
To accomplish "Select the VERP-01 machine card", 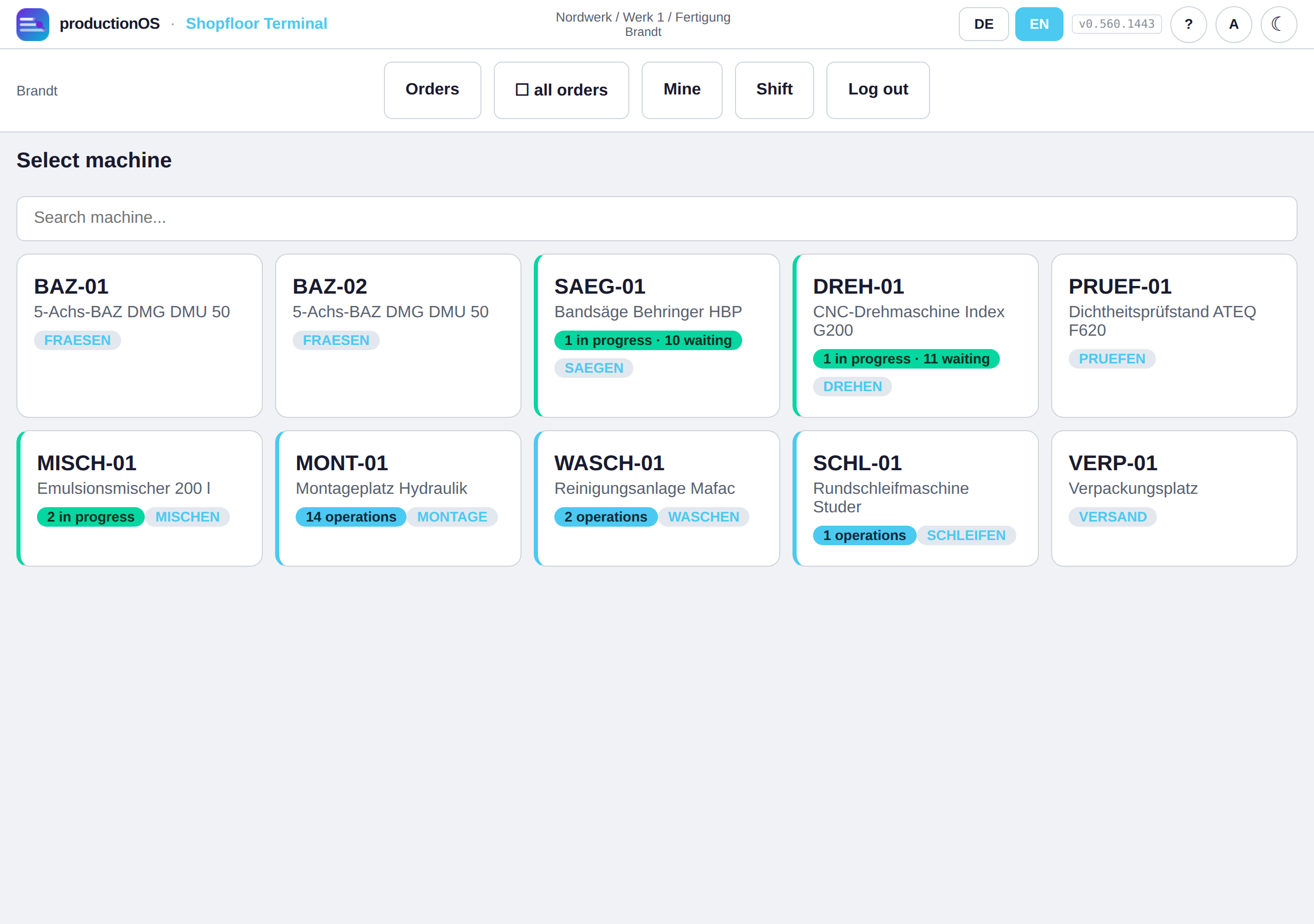I will [1174, 498].
